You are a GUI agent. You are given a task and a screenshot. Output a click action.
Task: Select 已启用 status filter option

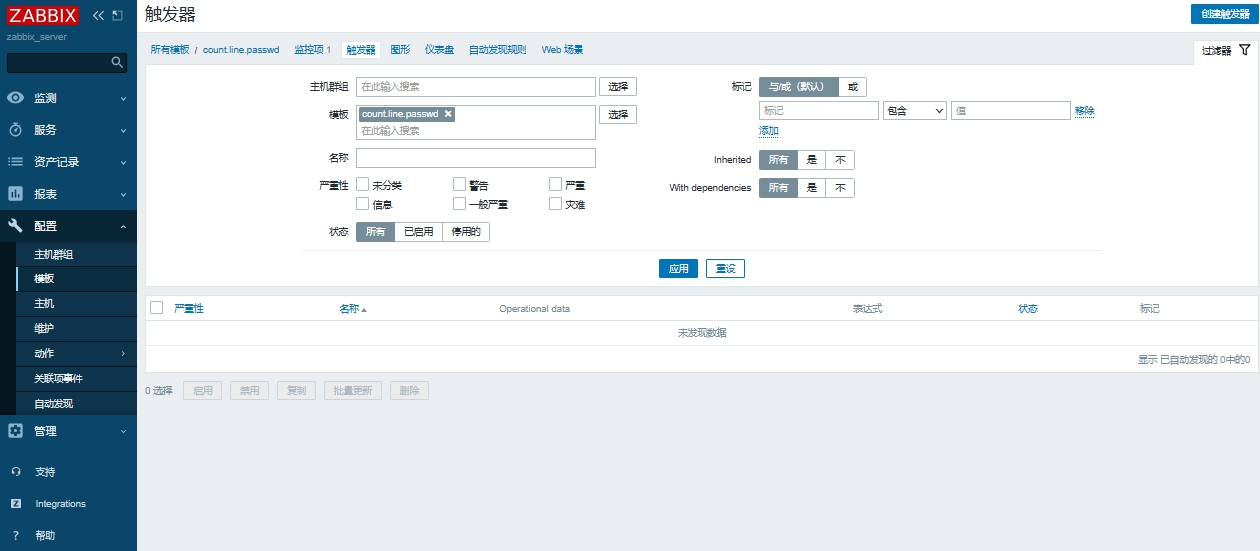click(418, 232)
